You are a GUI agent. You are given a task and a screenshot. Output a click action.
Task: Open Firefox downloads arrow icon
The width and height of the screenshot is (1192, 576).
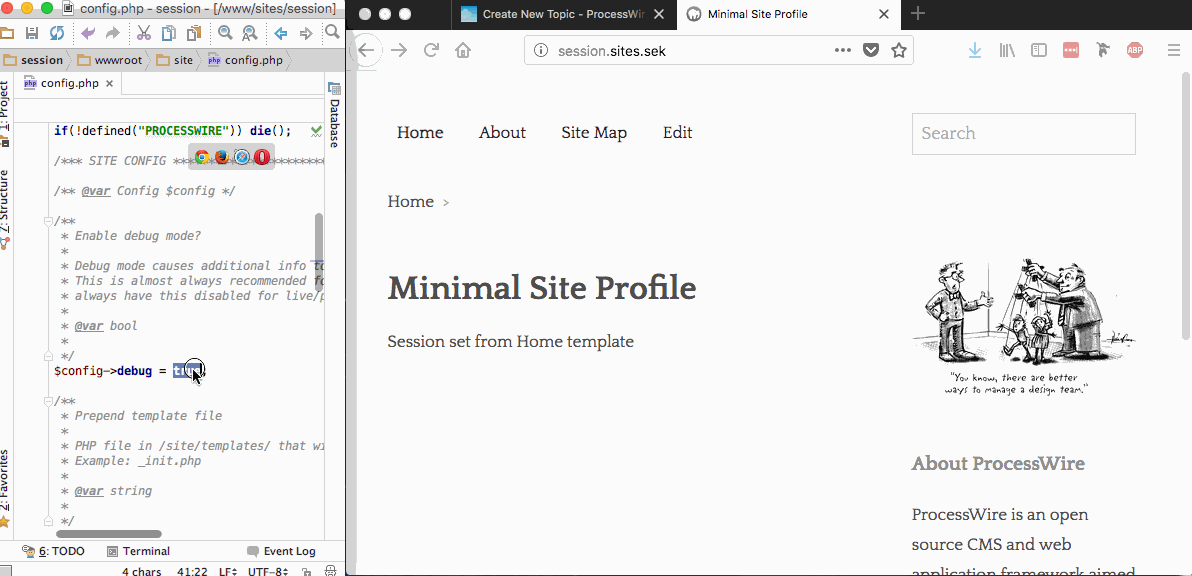pyautogui.click(x=975, y=50)
